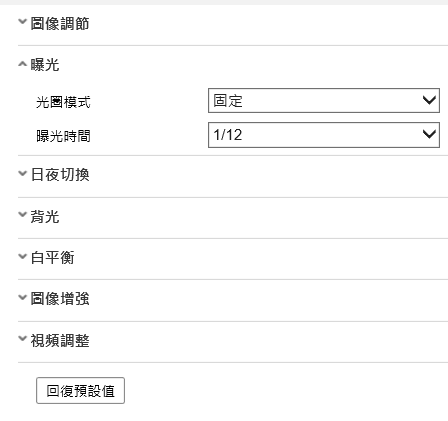Image resolution: width=448 pixels, height=421 pixels.
Task: Show the 視頻調整 settings section
Action: (60, 340)
